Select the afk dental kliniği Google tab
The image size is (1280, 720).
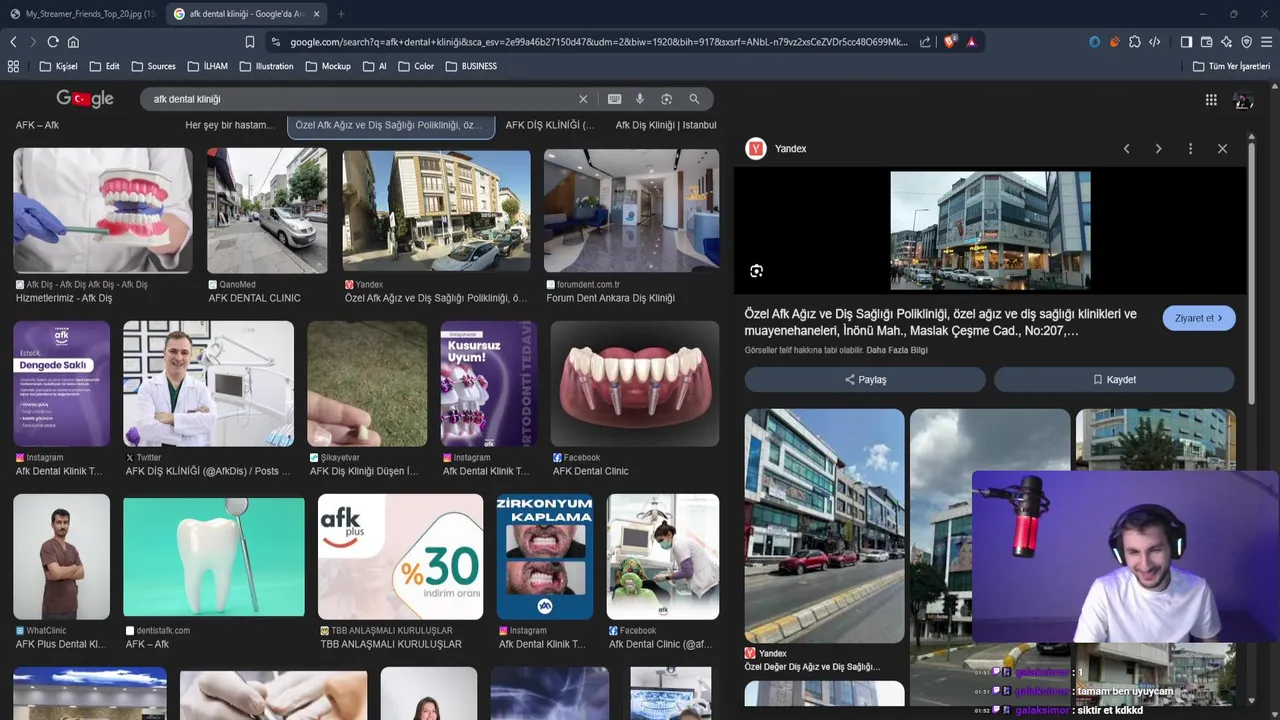(246, 14)
